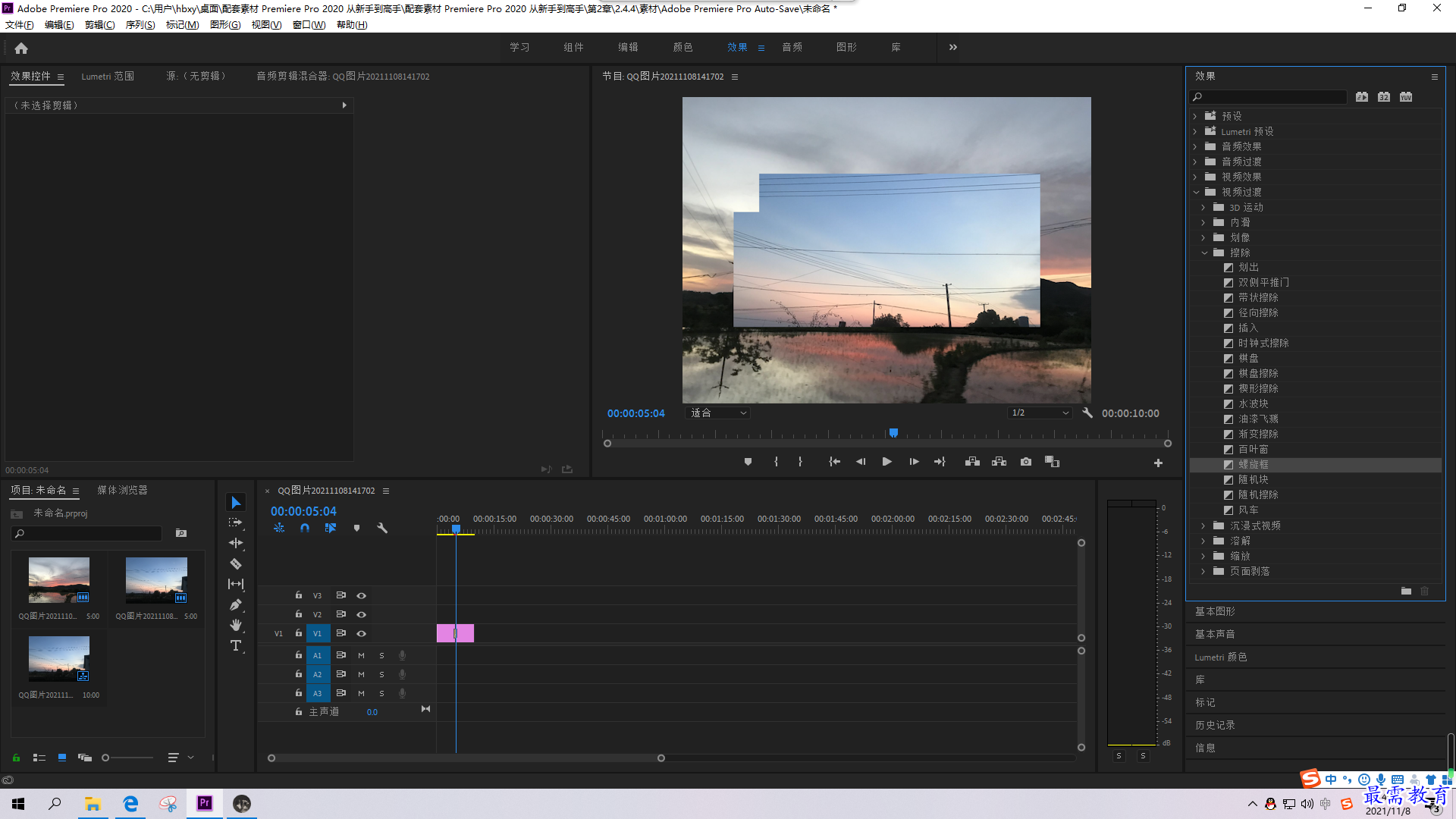
Task: Open program monitor settings wrench
Action: pyautogui.click(x=1087, y=413)
